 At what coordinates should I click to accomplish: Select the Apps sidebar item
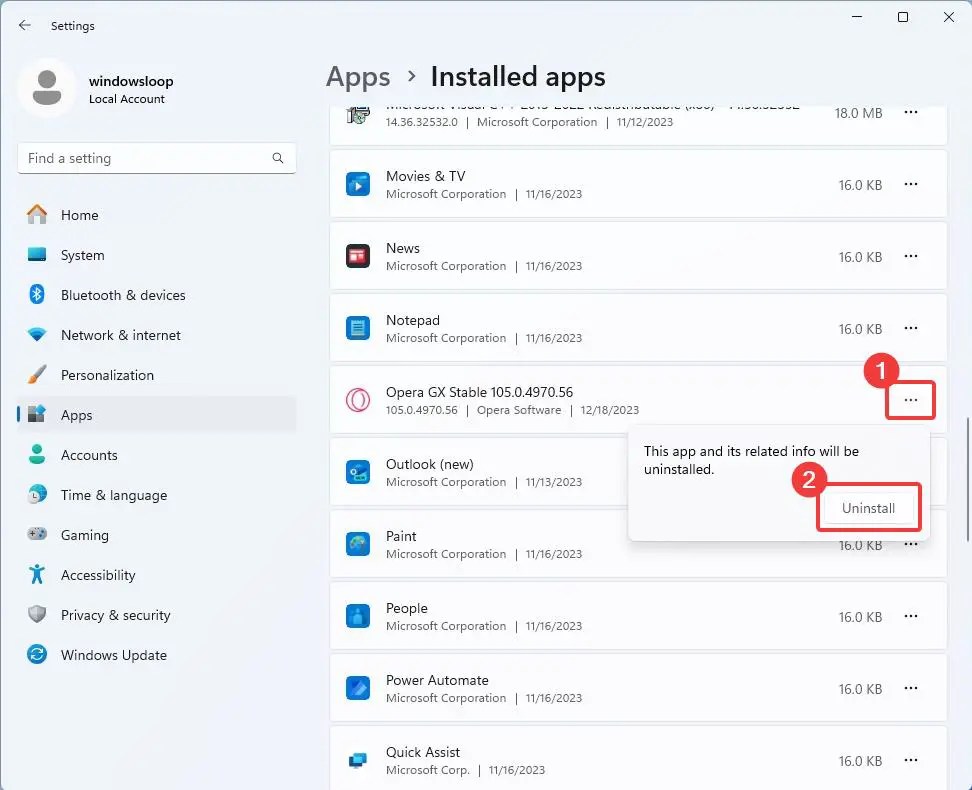pyautogui.click(x=157, y=414)
